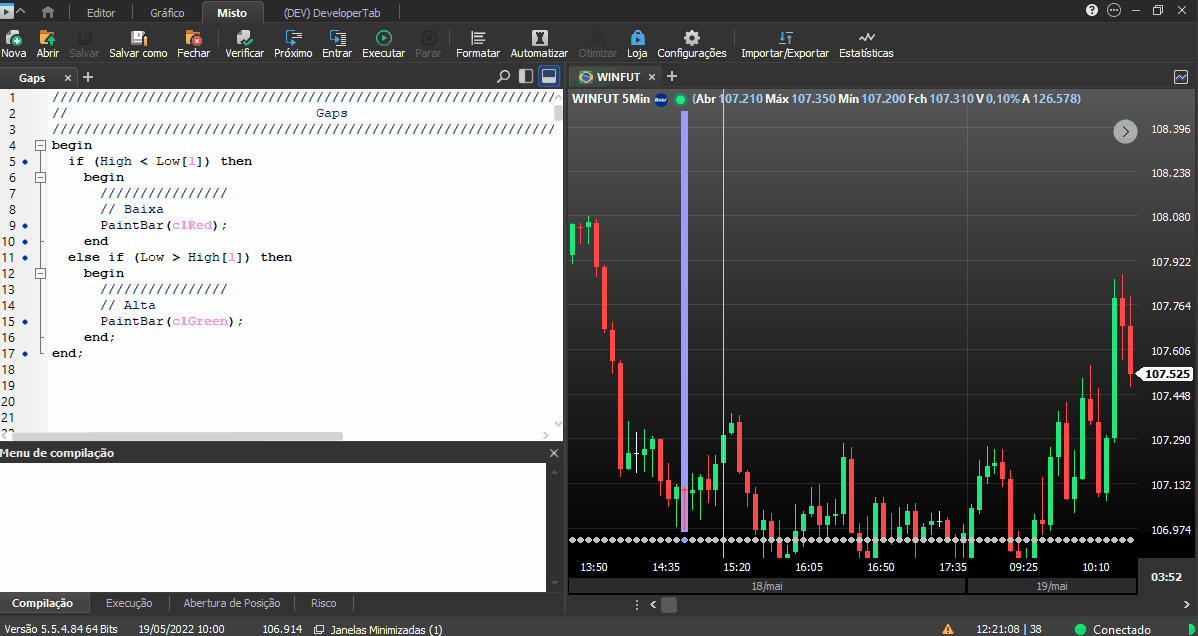Screen dimensions: 1198x636
Task: Collapse the code block on line 12
Action: coord(40,273)
